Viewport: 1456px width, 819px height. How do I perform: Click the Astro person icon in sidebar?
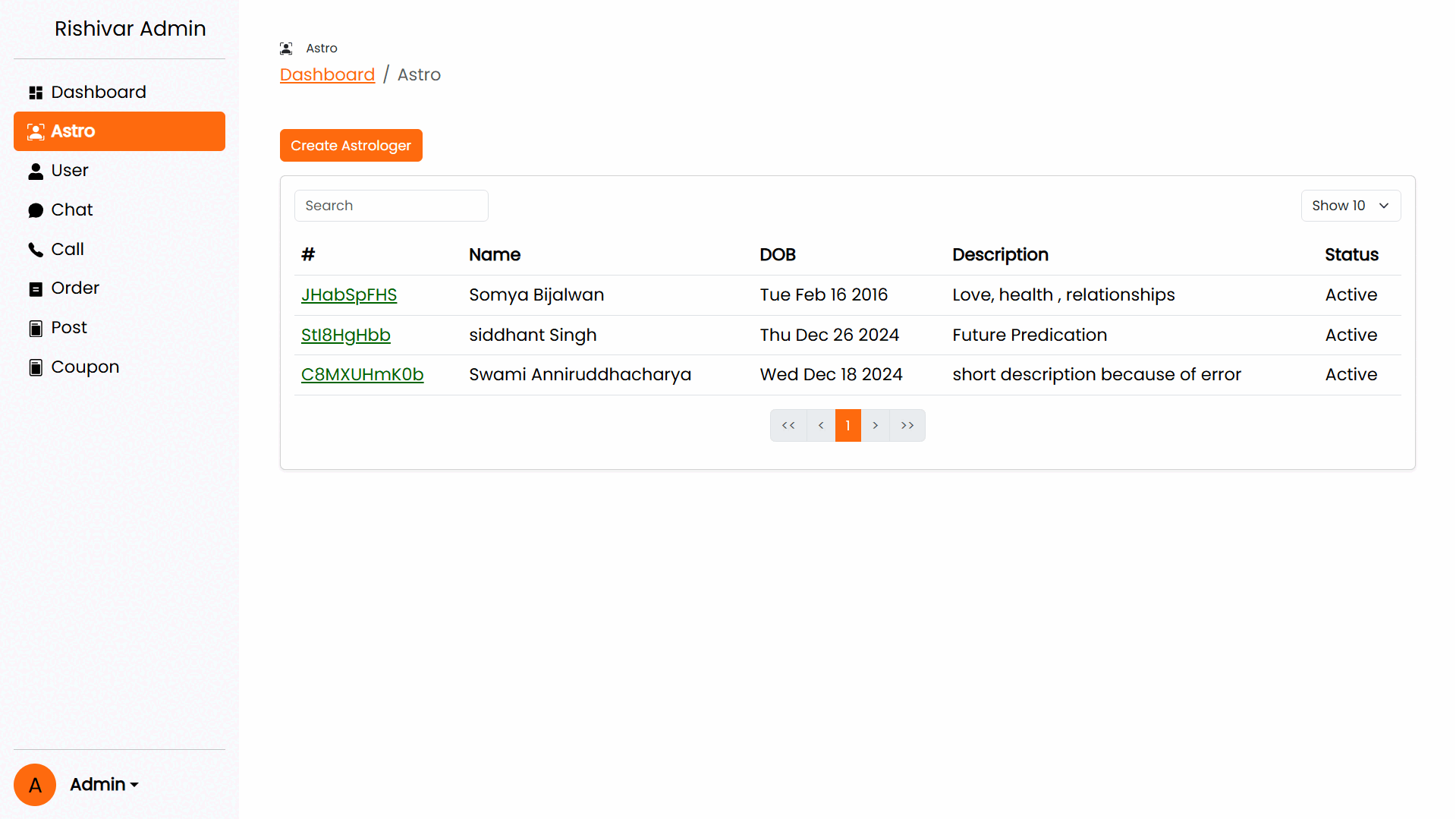pyautogui.click(x=35, y=131)
